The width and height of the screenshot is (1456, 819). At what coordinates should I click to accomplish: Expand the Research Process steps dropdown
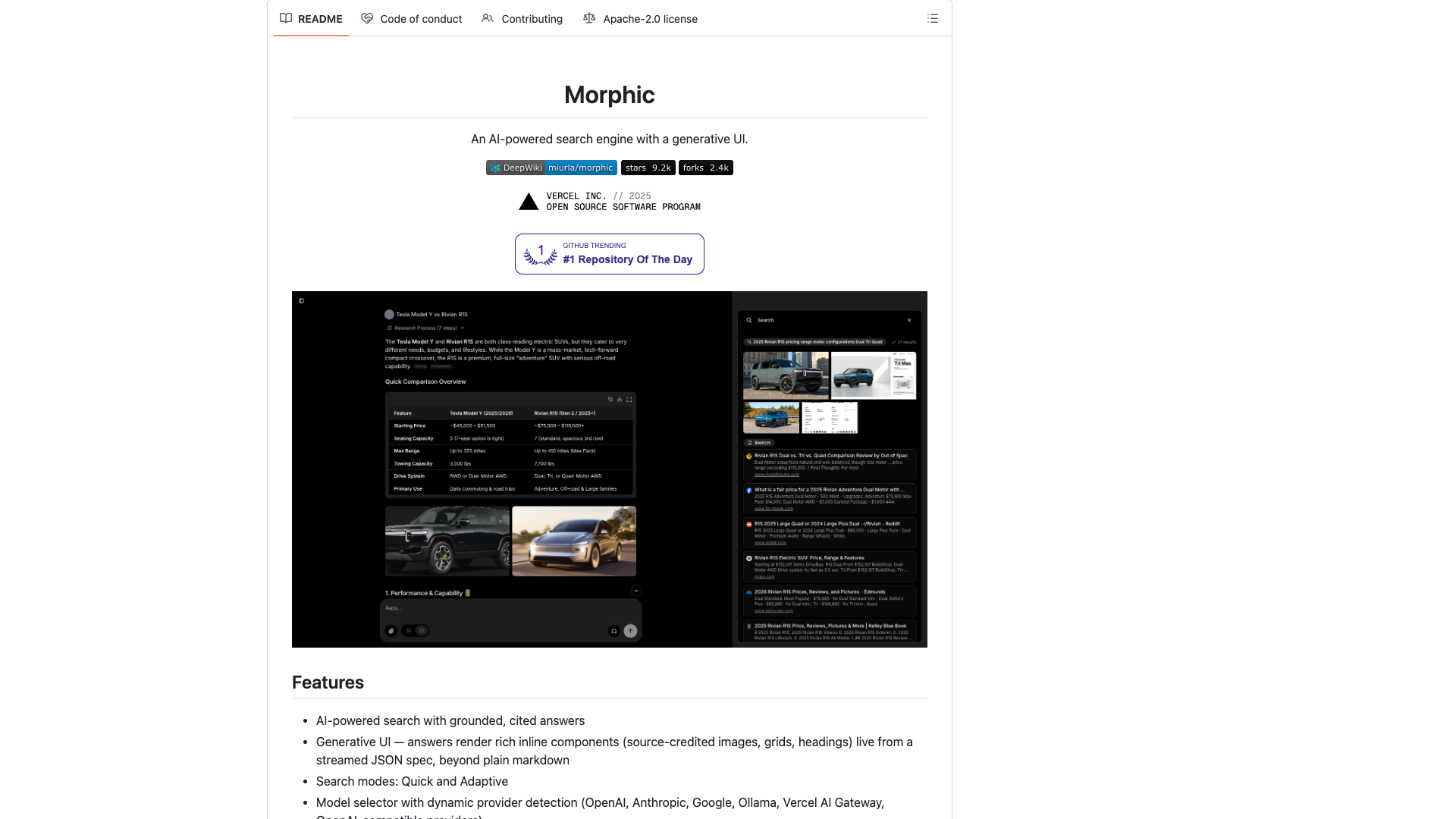[x=425, y=328]
